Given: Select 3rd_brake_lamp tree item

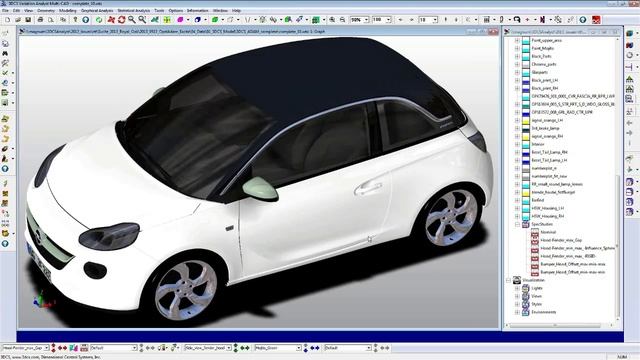Looking at the screenshot, I should click(x=545, y=129).
